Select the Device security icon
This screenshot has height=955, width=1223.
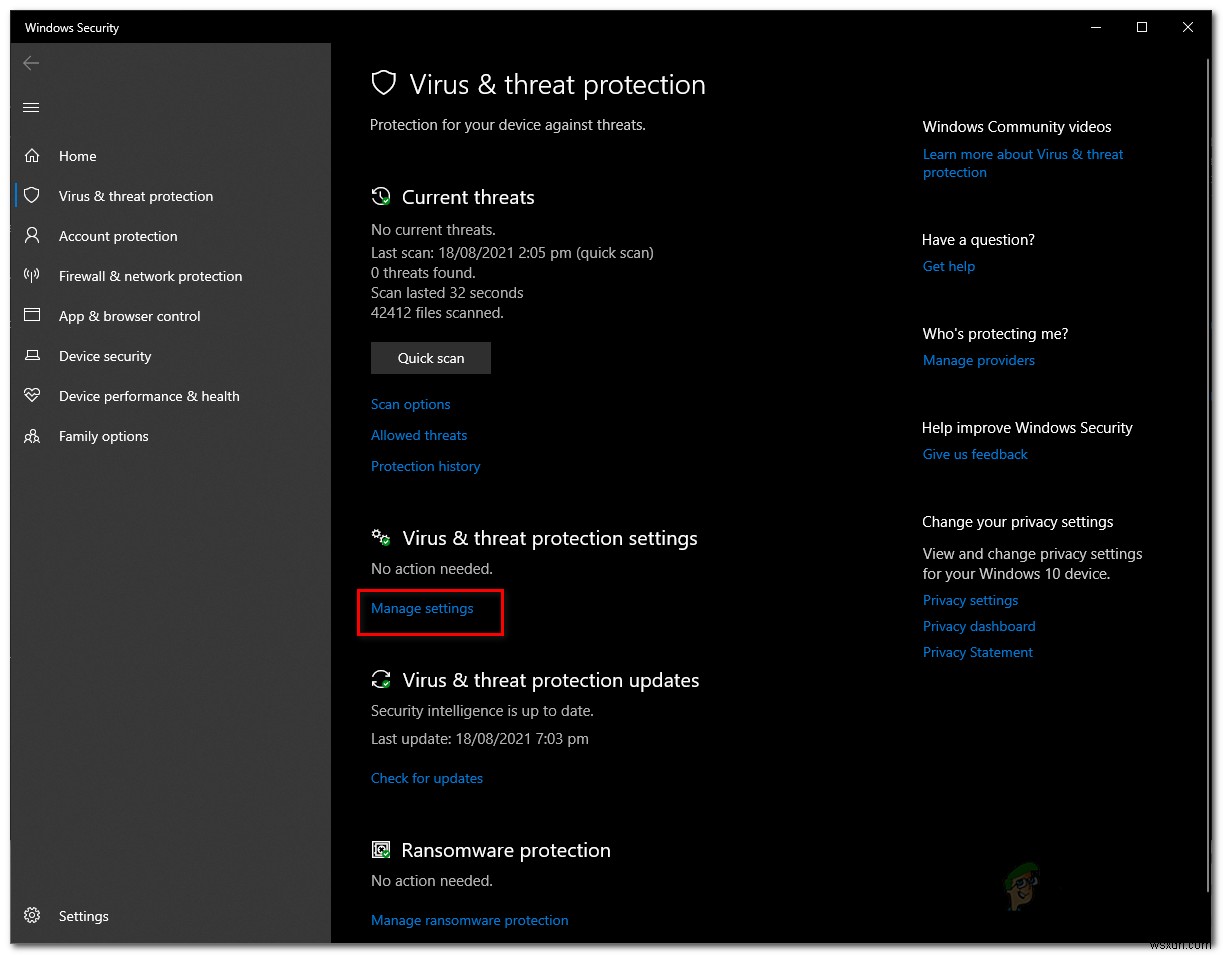(x=31, y=356)
